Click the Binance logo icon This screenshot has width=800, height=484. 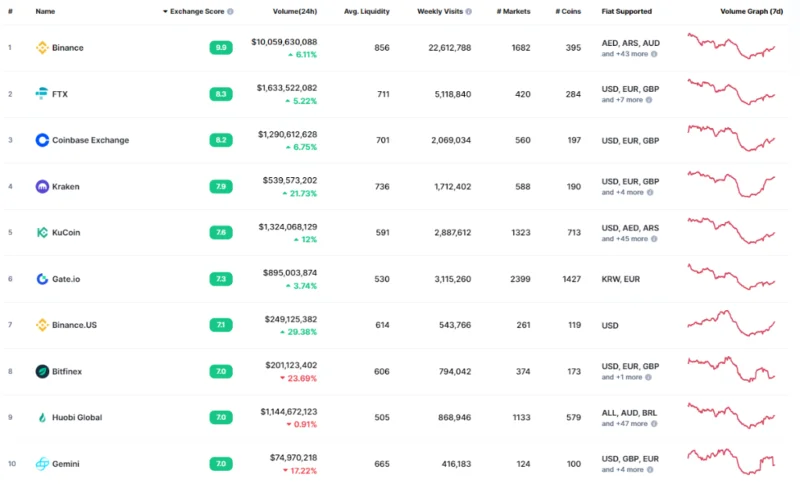point(42,47)
